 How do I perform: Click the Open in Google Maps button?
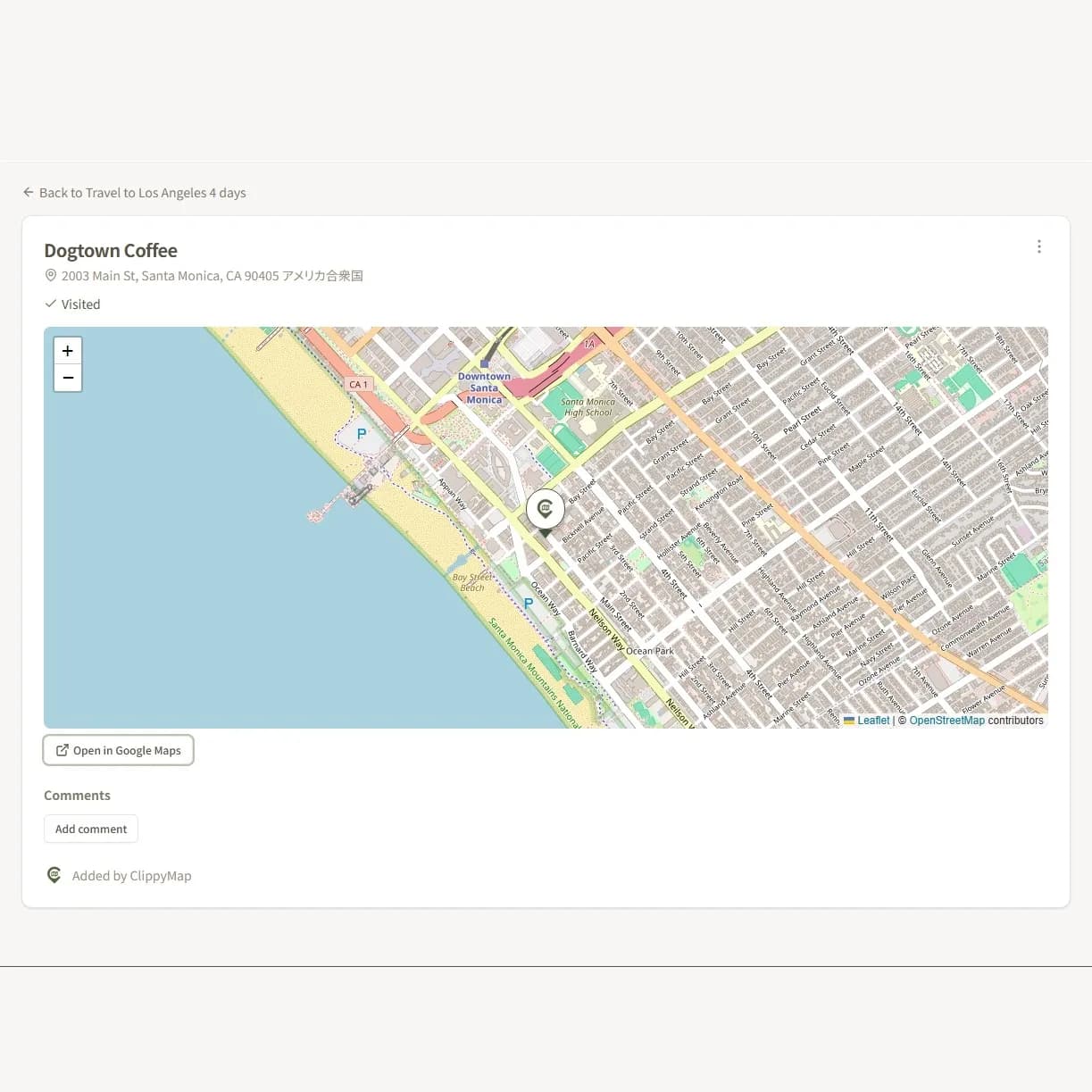coord(118,750)
